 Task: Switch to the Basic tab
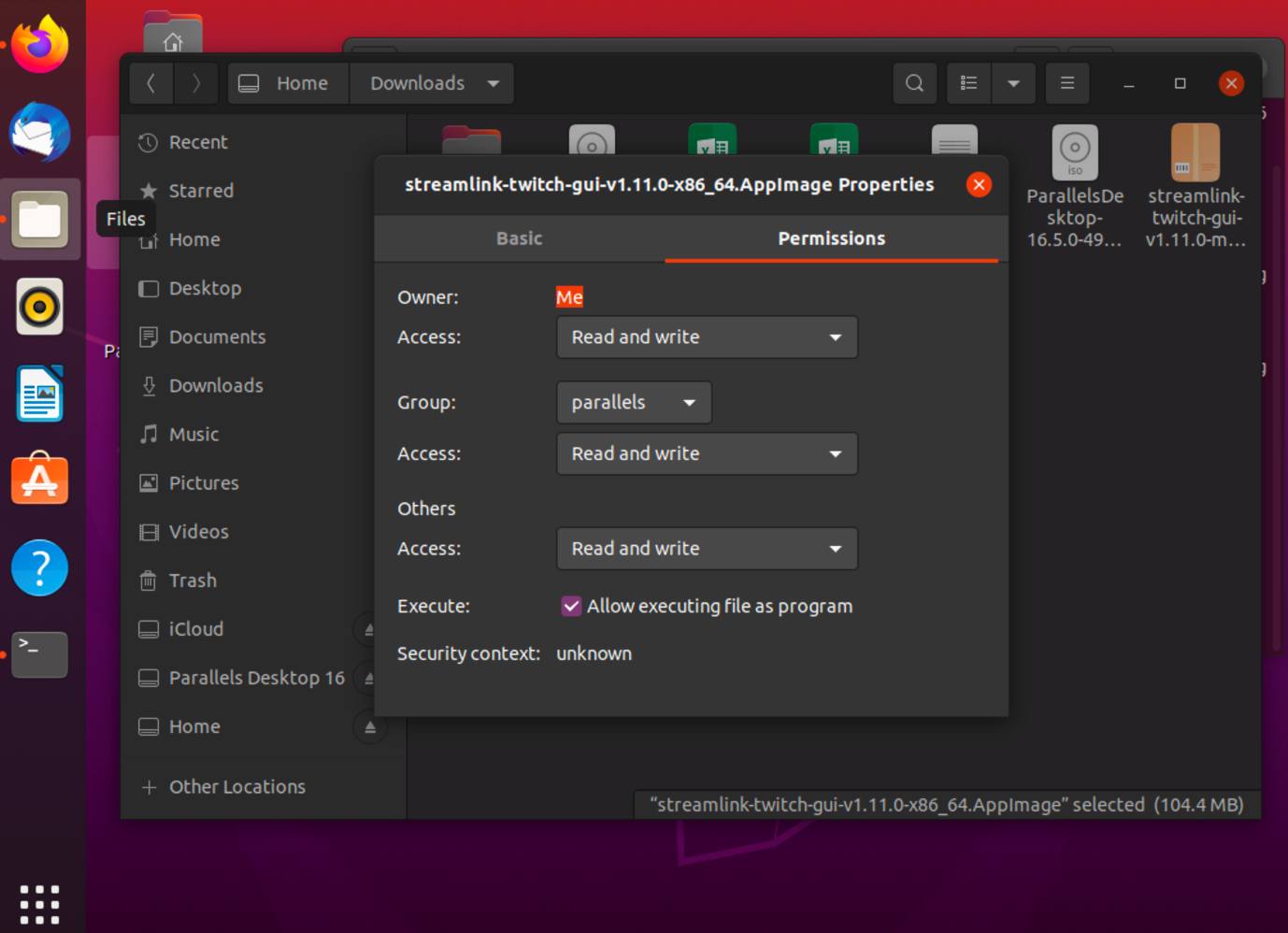pyautogui.click(x=520, y=238)
